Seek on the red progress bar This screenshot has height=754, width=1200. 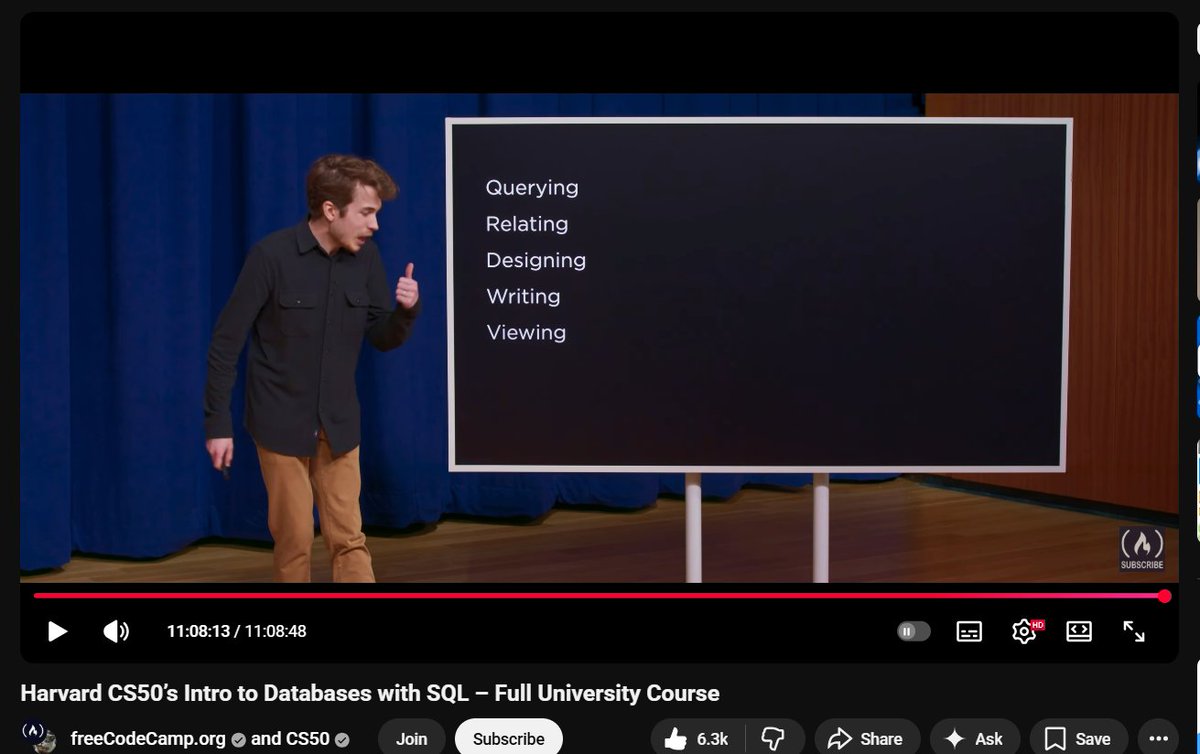[x=598, y=596]
